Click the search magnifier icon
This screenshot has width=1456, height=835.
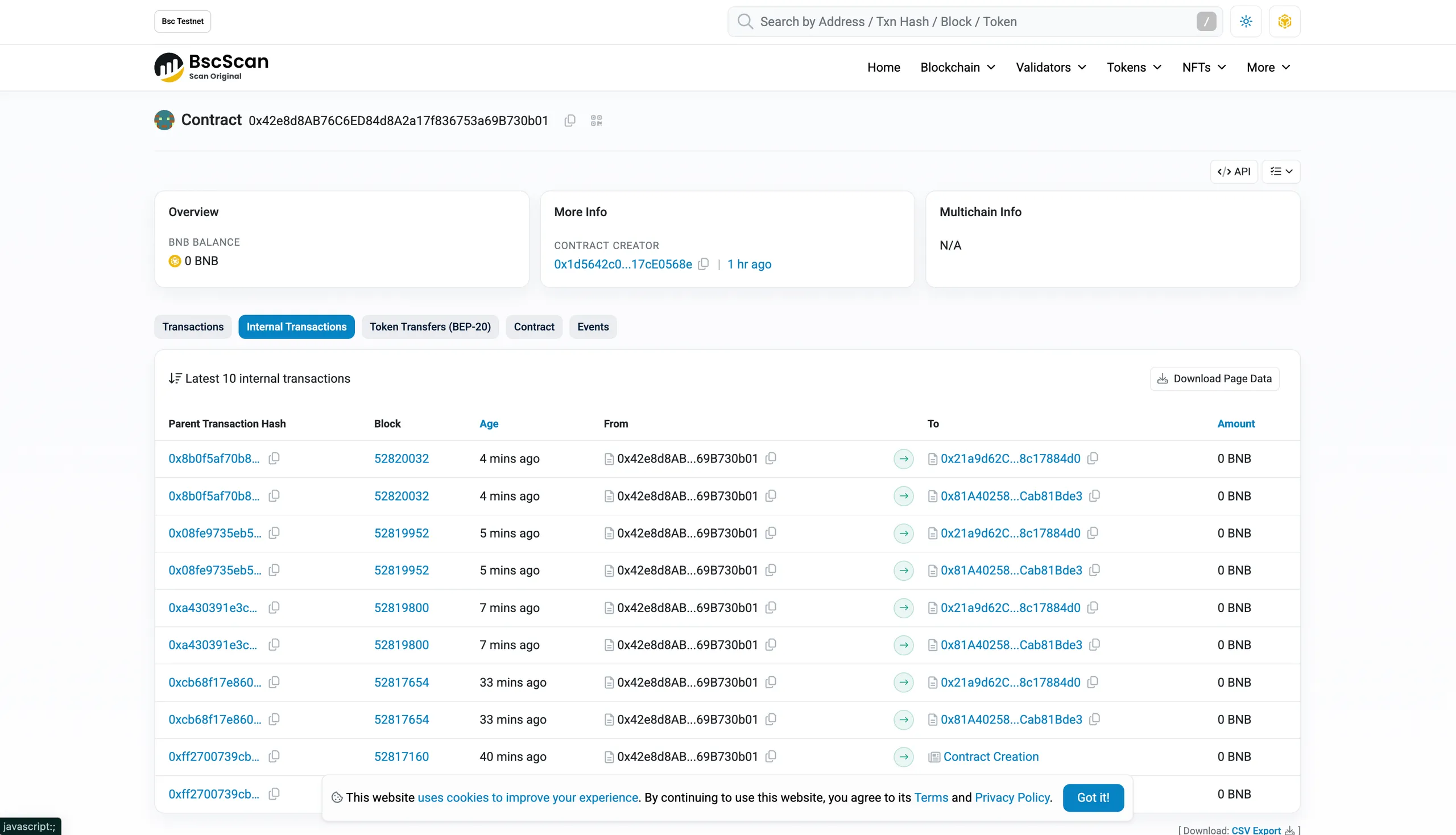pyautogui.click(x=745, y=21)
